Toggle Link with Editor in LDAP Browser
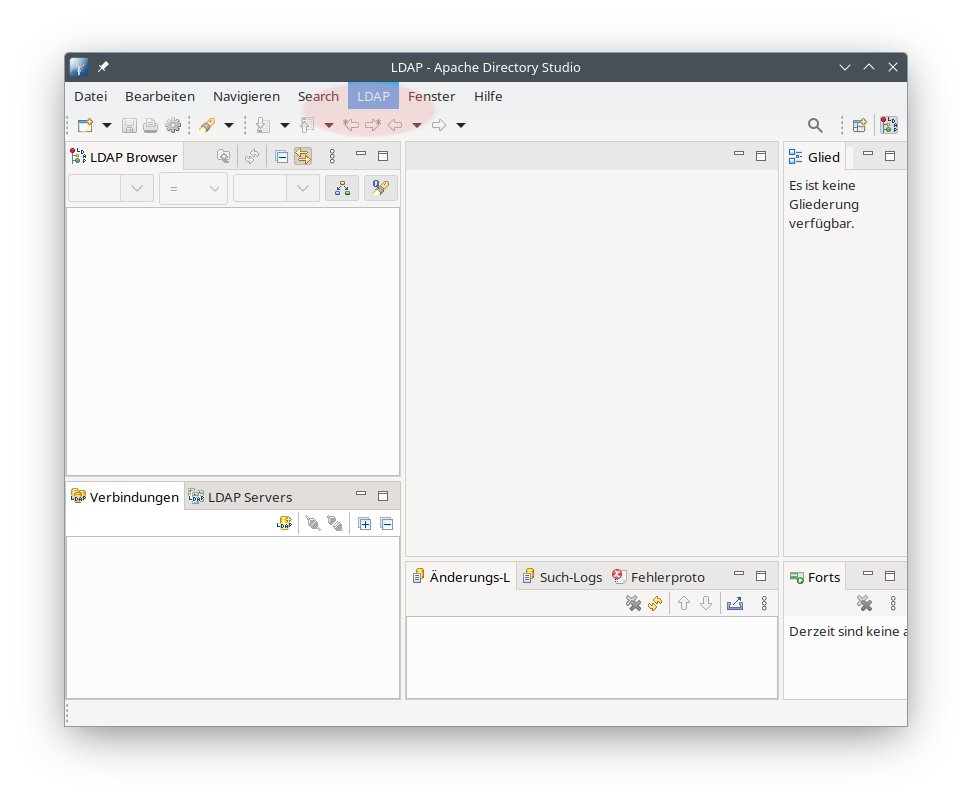 pyautogui.click(x=302, y=156)
